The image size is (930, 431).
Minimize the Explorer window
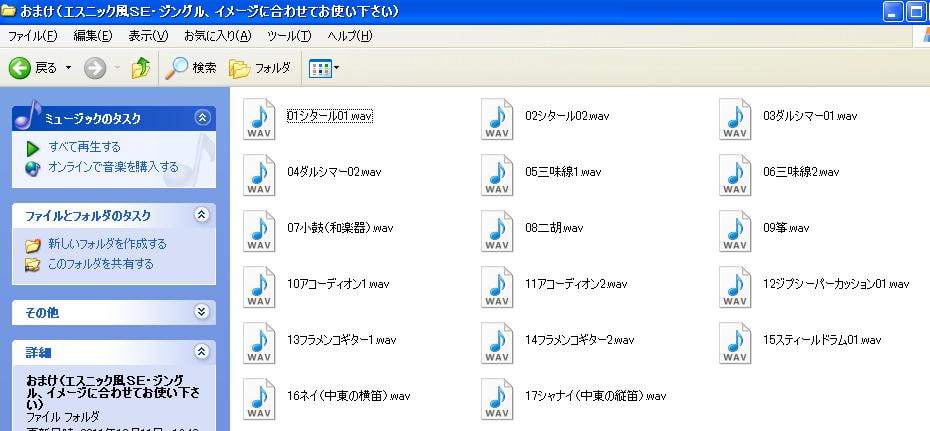click(893, 12)
